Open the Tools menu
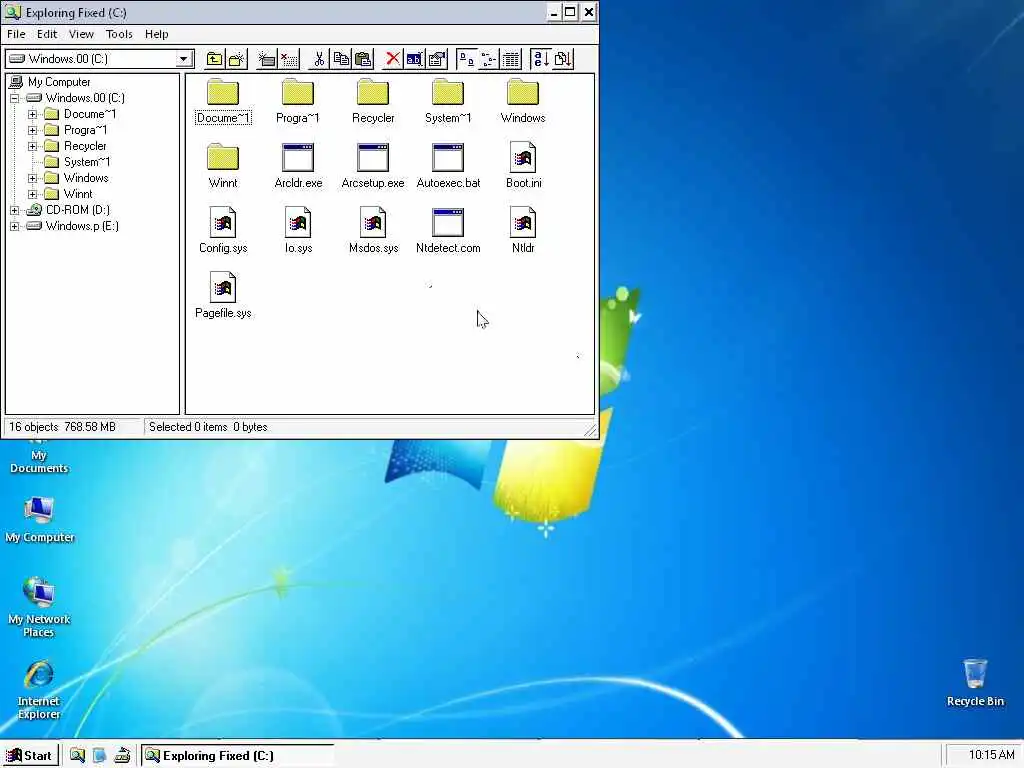This screenshot has width=1024, height=768. click(x=119, y=34)
